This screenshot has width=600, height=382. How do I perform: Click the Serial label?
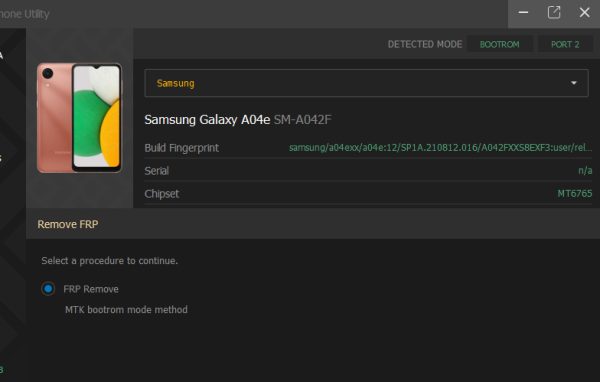tap(157, 171)
